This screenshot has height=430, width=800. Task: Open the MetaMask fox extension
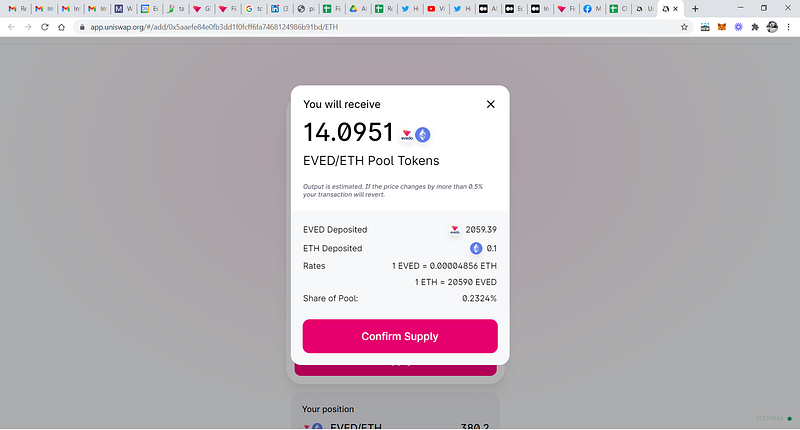pyautogui.click(x=722, y=27)
